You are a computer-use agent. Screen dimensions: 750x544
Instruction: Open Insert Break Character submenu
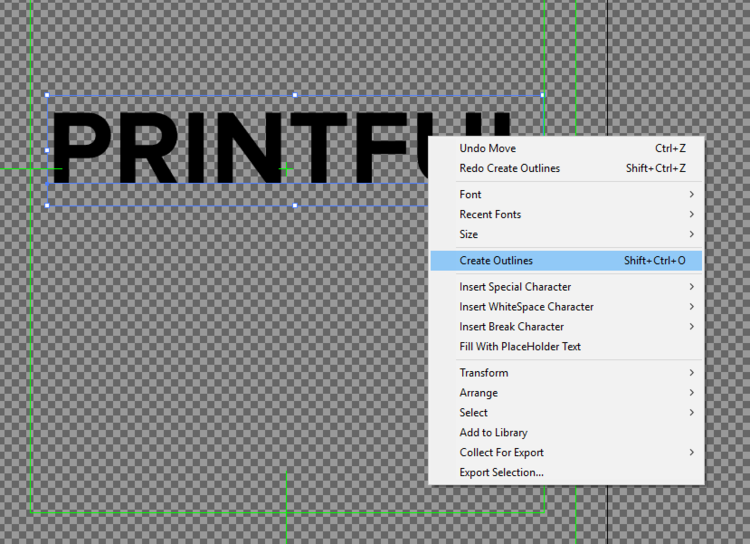pos(566,327)
